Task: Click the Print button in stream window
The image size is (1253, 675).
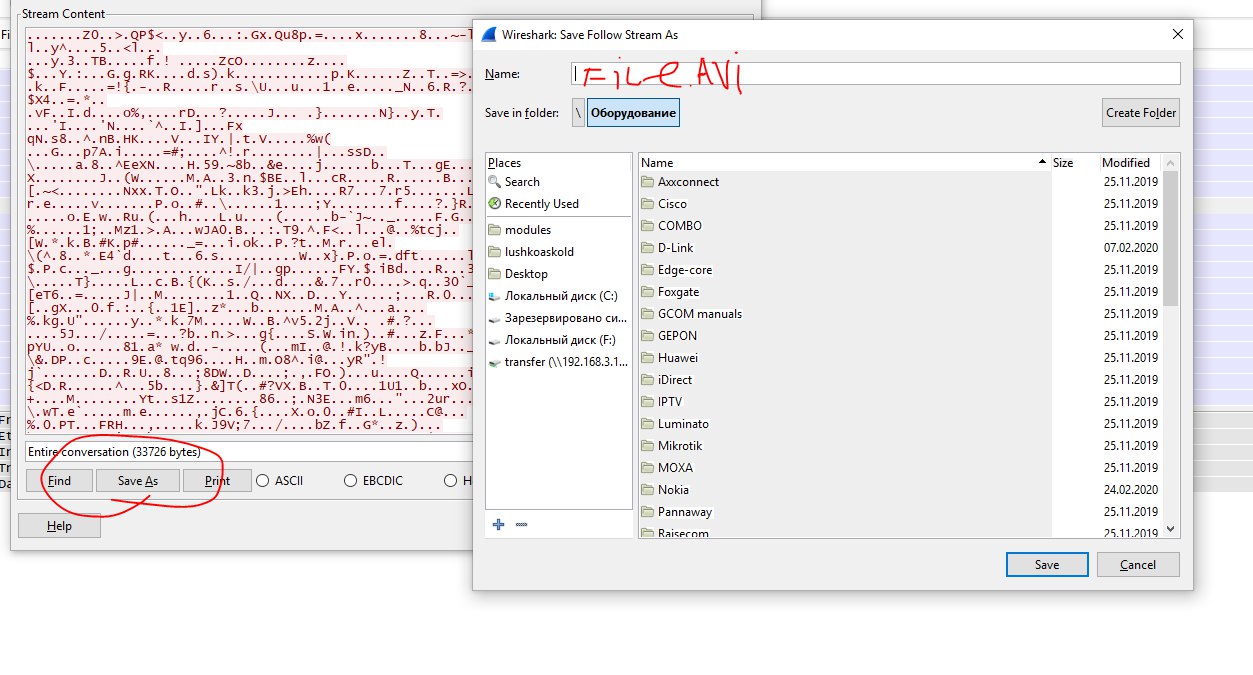Action: [217, 481]
